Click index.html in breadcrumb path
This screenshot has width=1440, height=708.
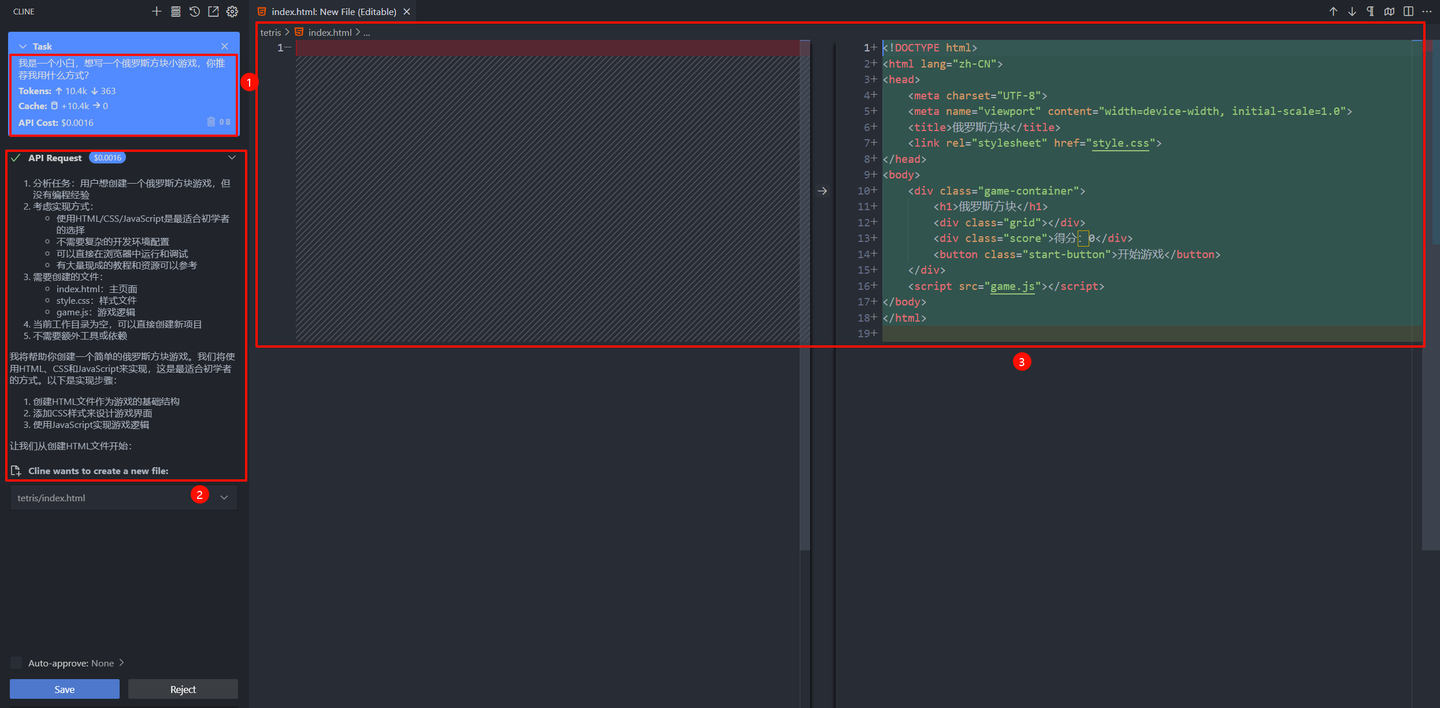click(329, 32)
